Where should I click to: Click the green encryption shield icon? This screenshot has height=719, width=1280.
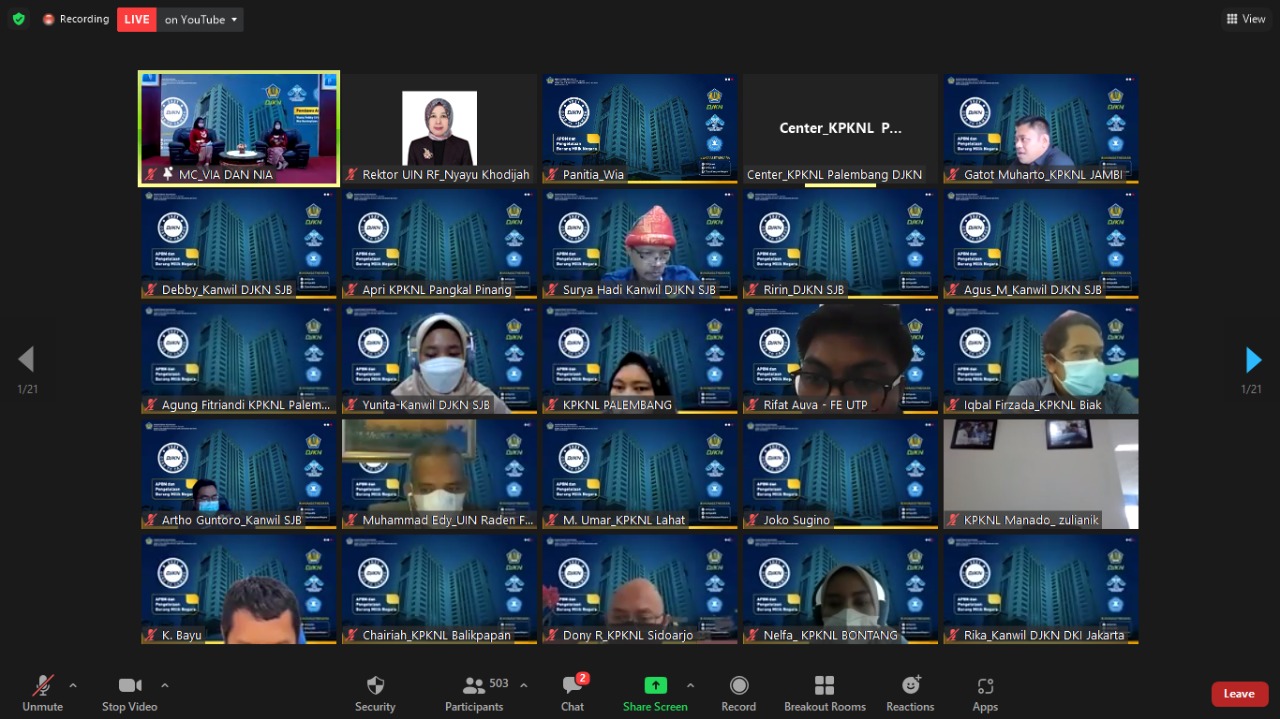click(18, 19)
